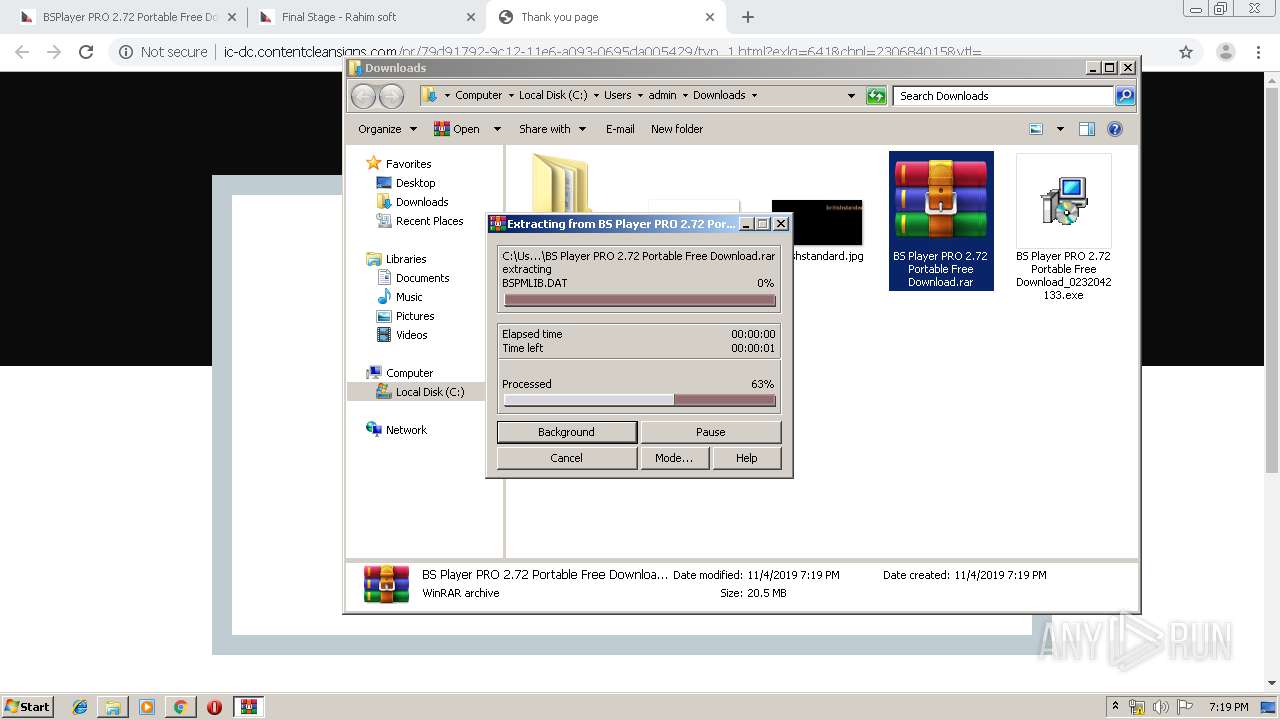
Task: Open Internet Explorer from the taskbar
Action: [x=80, y=707]
